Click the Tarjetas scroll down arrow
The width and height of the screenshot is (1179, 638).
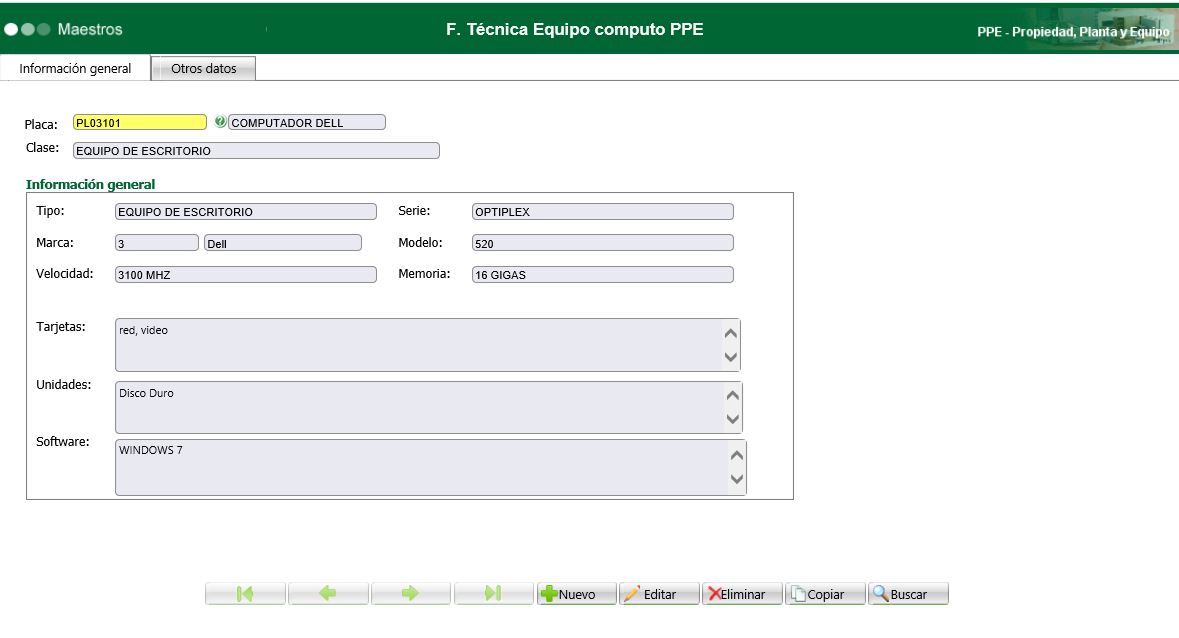click(x=730, y=357)
